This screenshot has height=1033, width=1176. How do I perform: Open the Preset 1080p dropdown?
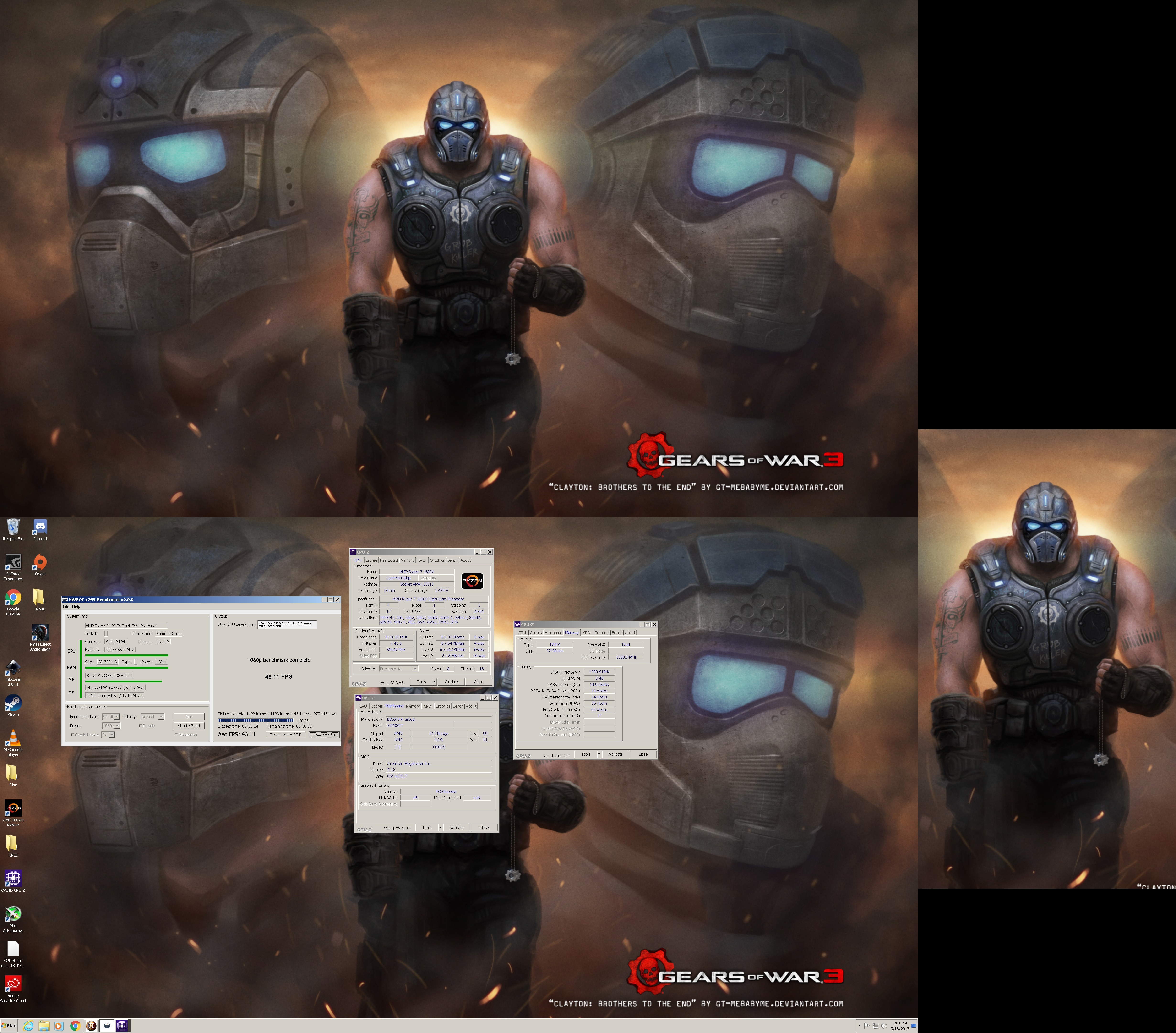coord(111,726)
